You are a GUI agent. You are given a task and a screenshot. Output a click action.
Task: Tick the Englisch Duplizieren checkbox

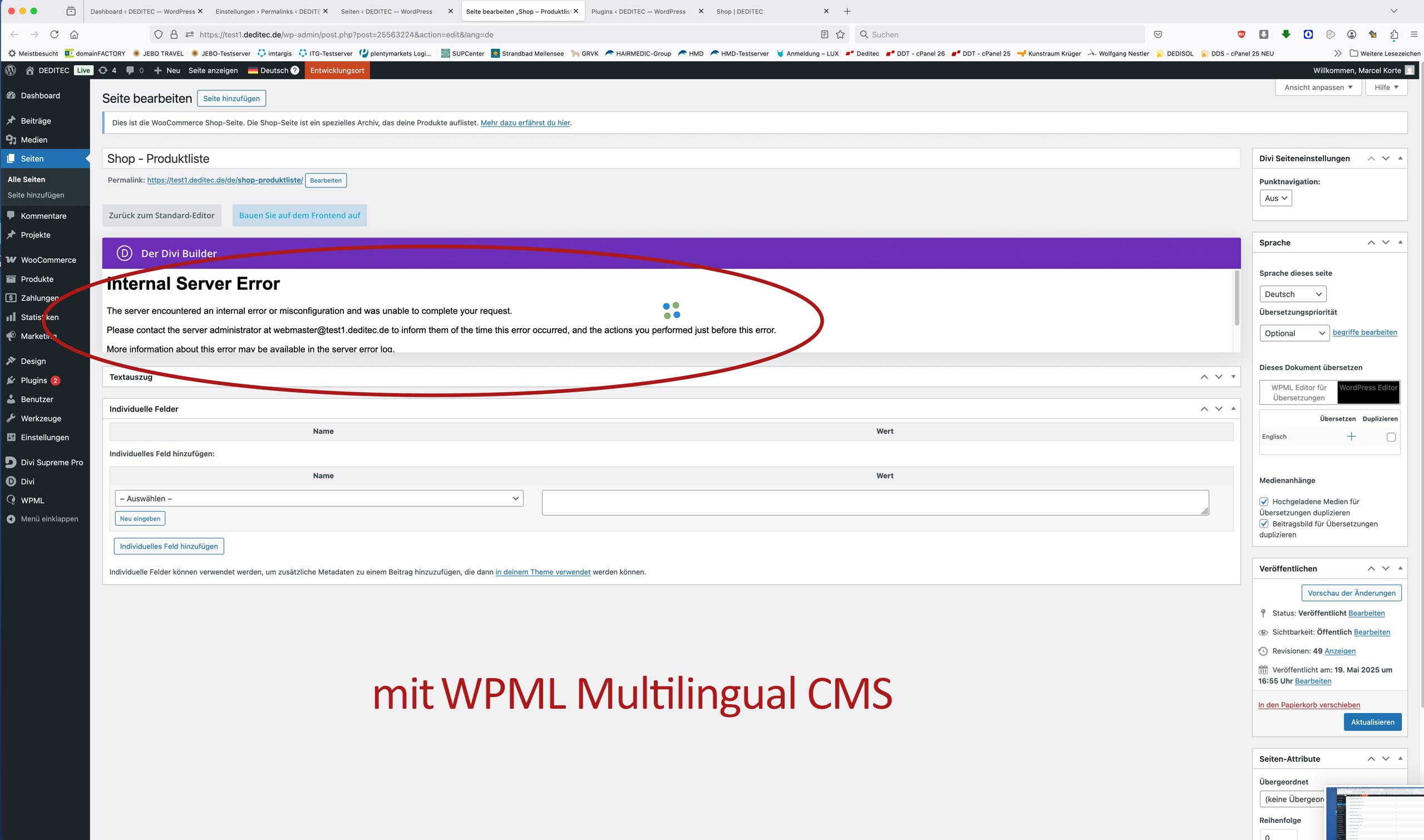1391,437
